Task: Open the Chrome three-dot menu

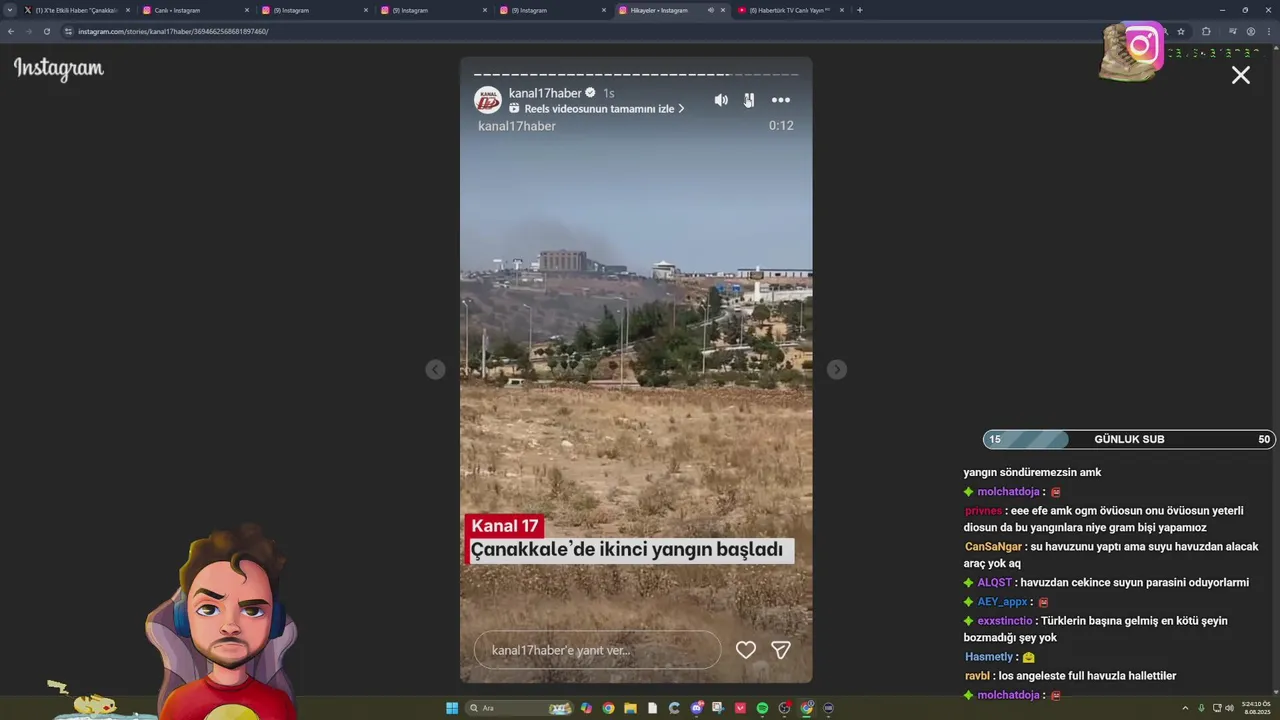Action: 1269,31
